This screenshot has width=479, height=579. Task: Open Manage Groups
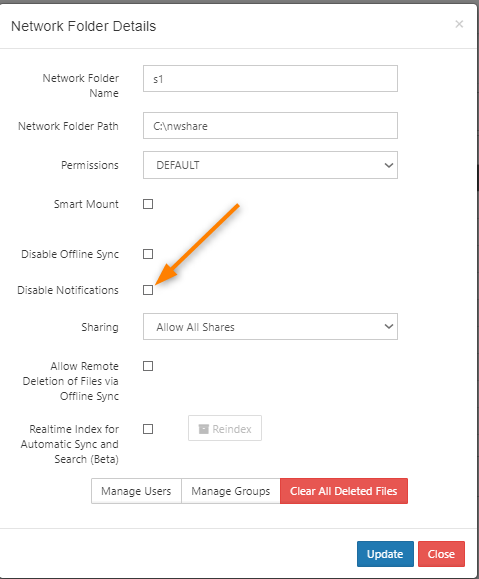click(231, 491)
